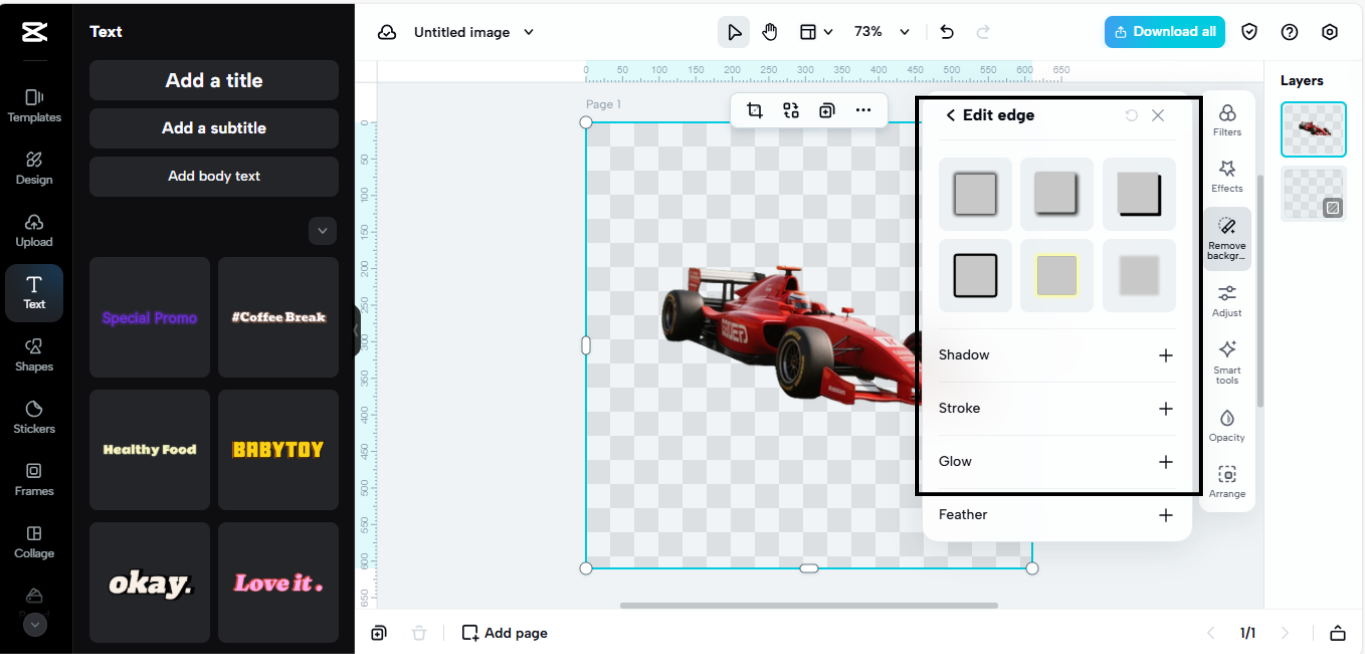
Task: Expand the Stroke edge option
Action: [1165, 409]
